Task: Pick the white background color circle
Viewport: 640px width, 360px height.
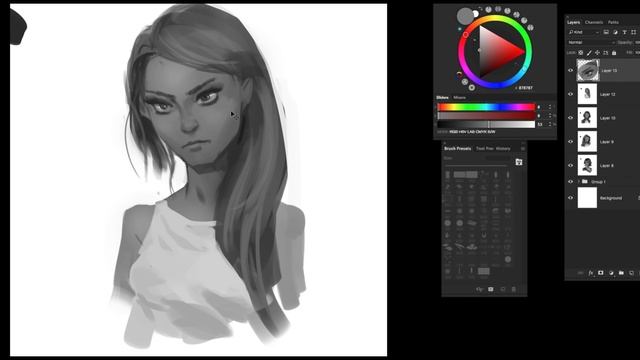Action: [x=476, y=14]
